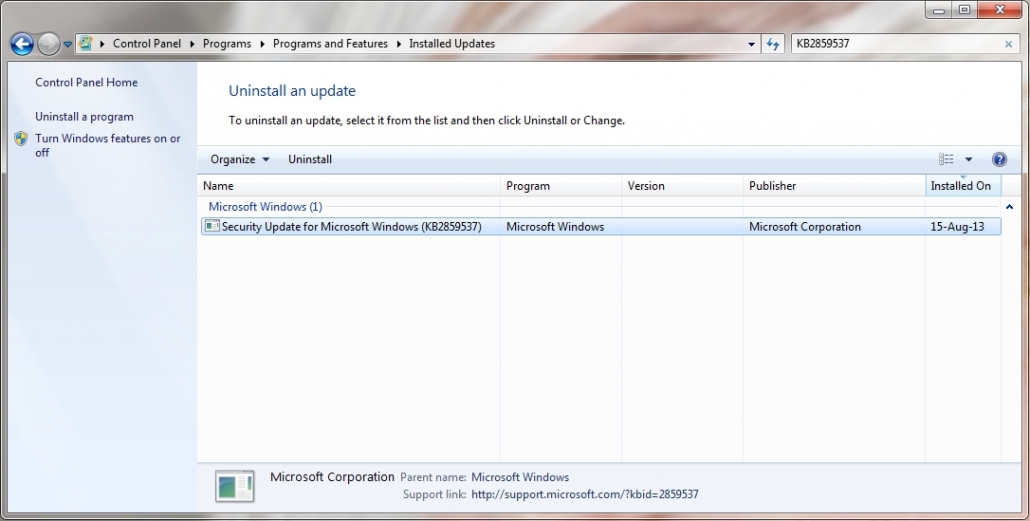Sort by the Publisher column header

[834, 186]
